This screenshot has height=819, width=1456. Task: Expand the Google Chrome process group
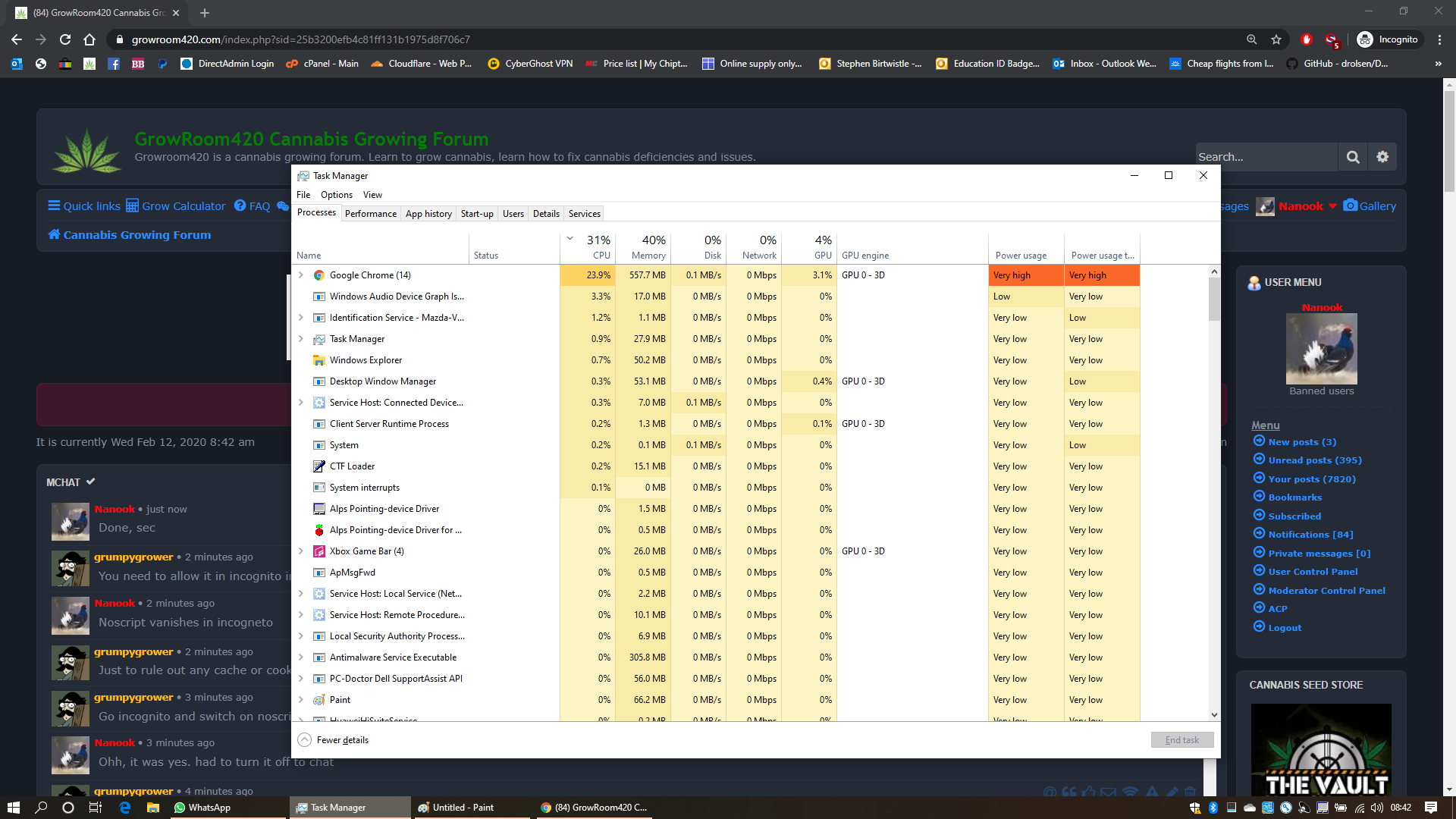(x=301, y=275)
